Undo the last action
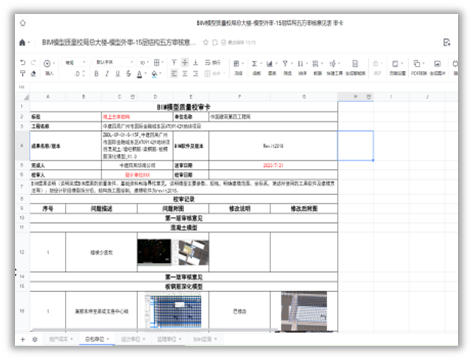 pyautogui.click(x=23, y=63)
